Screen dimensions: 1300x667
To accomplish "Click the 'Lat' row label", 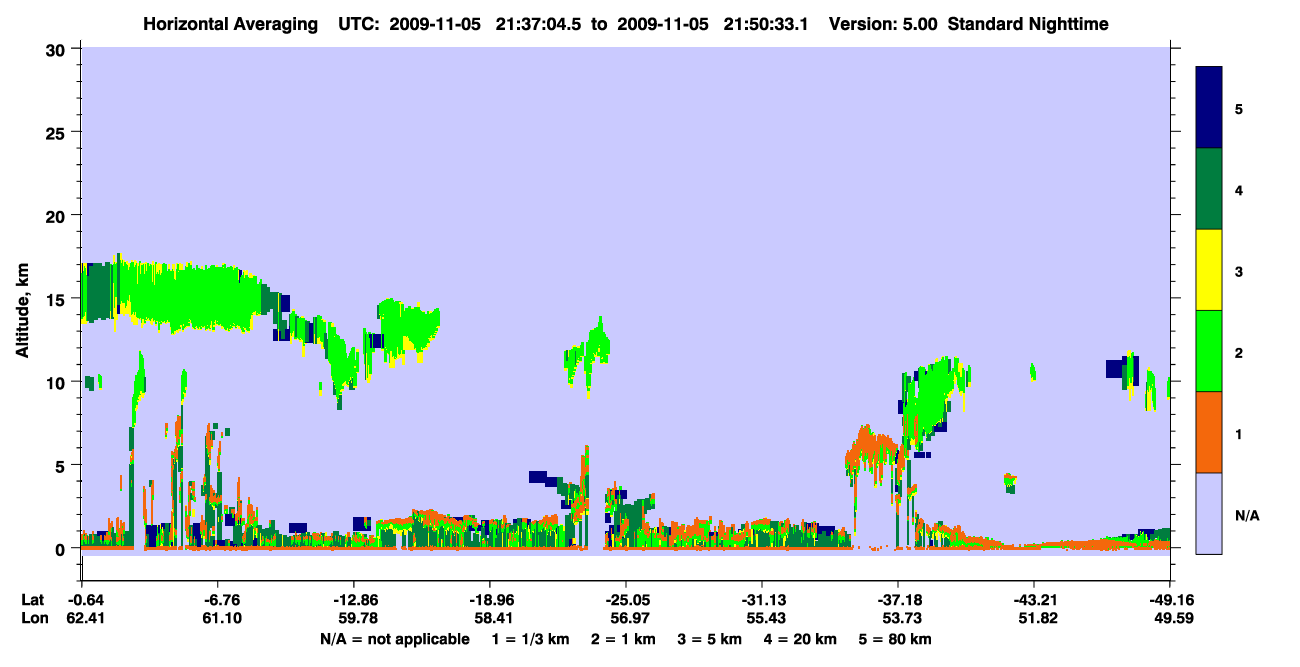I will click(x=33, y=600).
